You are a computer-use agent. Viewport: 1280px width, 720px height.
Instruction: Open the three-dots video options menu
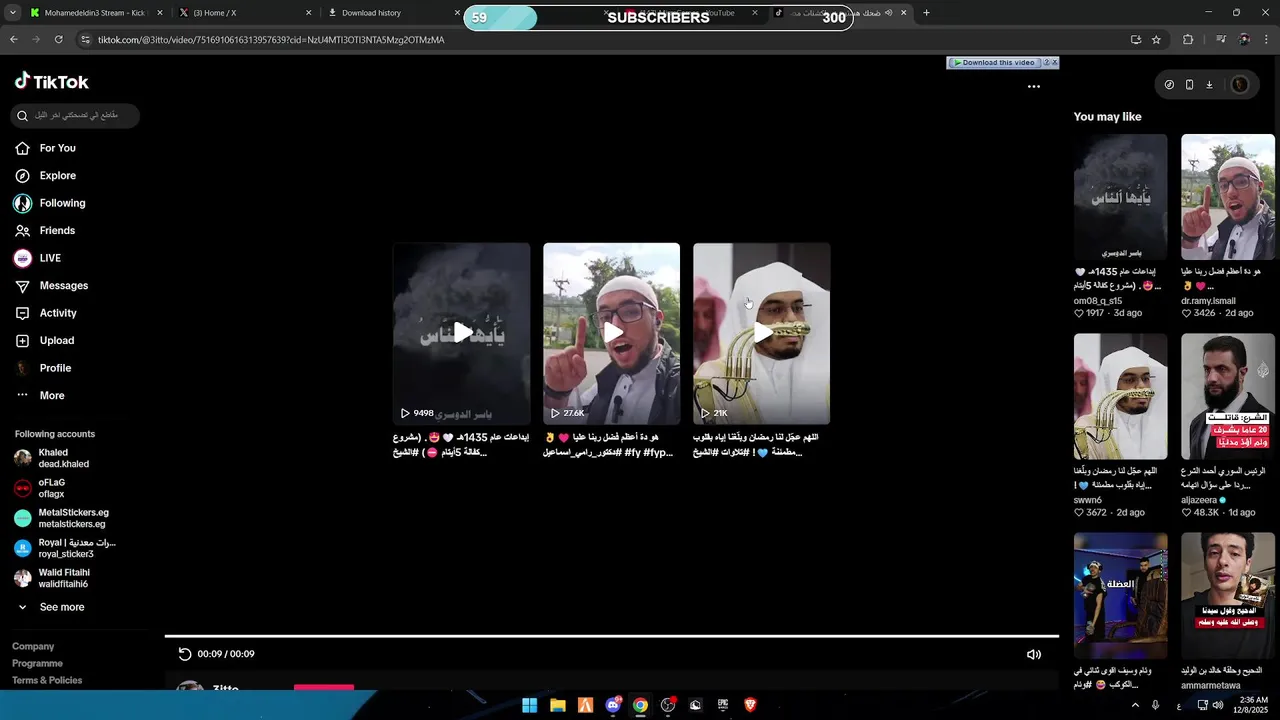(x=1034, y=86)
